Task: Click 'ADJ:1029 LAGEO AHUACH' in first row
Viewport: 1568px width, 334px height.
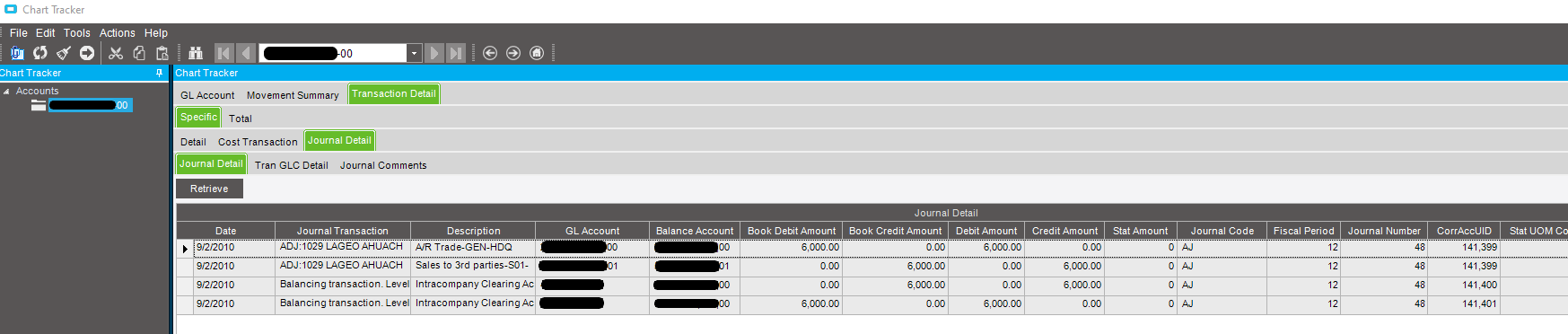Action: pos(342,247)
